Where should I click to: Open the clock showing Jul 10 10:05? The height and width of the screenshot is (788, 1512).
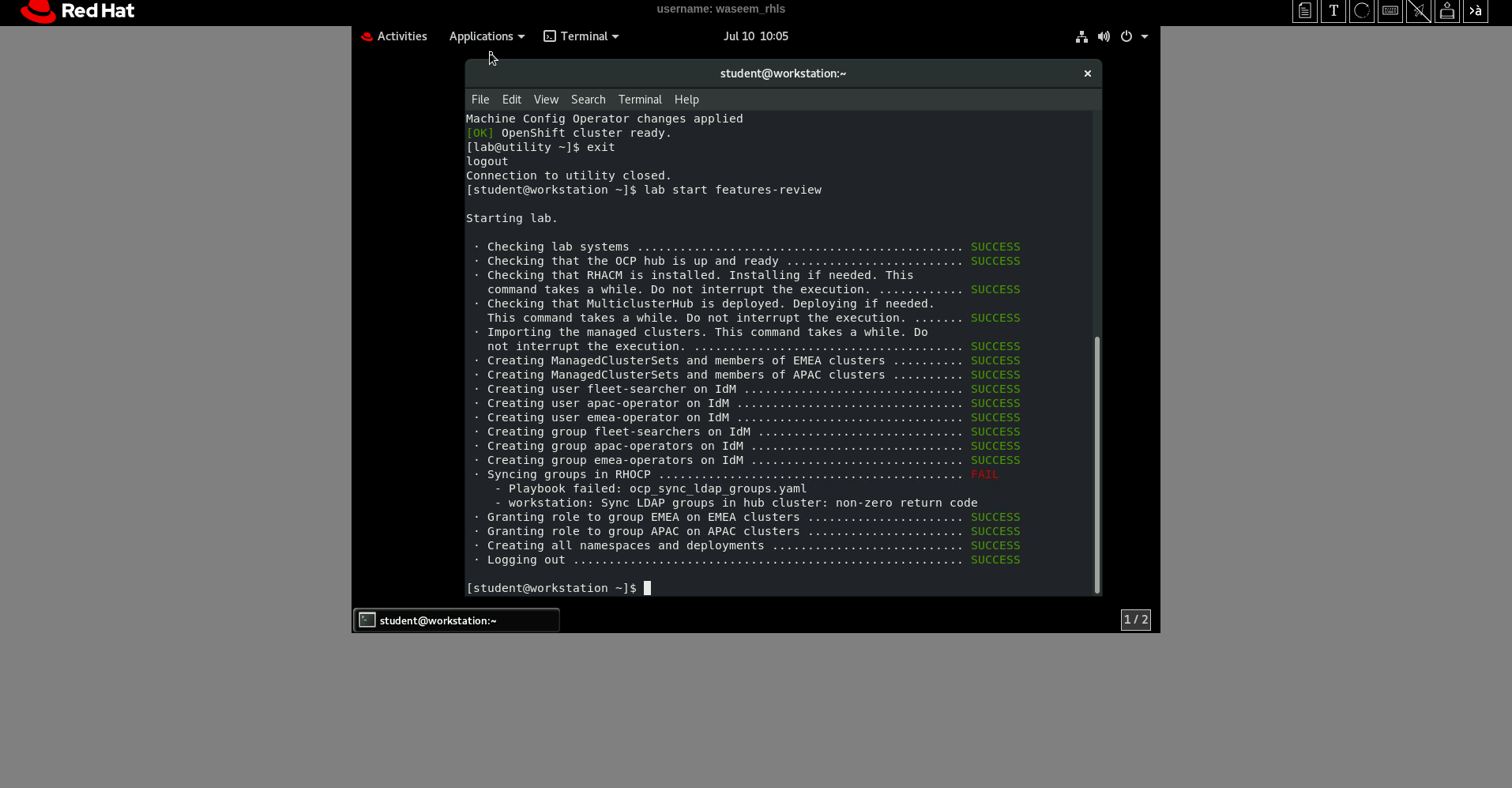[x=756, y=36]
